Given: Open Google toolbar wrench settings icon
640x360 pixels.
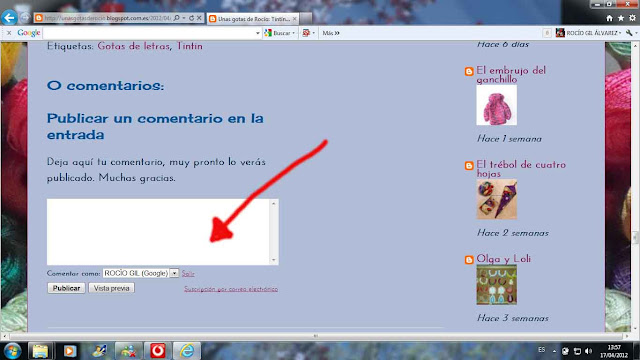Looking at the screenshot, I should (x=629, y=33).
